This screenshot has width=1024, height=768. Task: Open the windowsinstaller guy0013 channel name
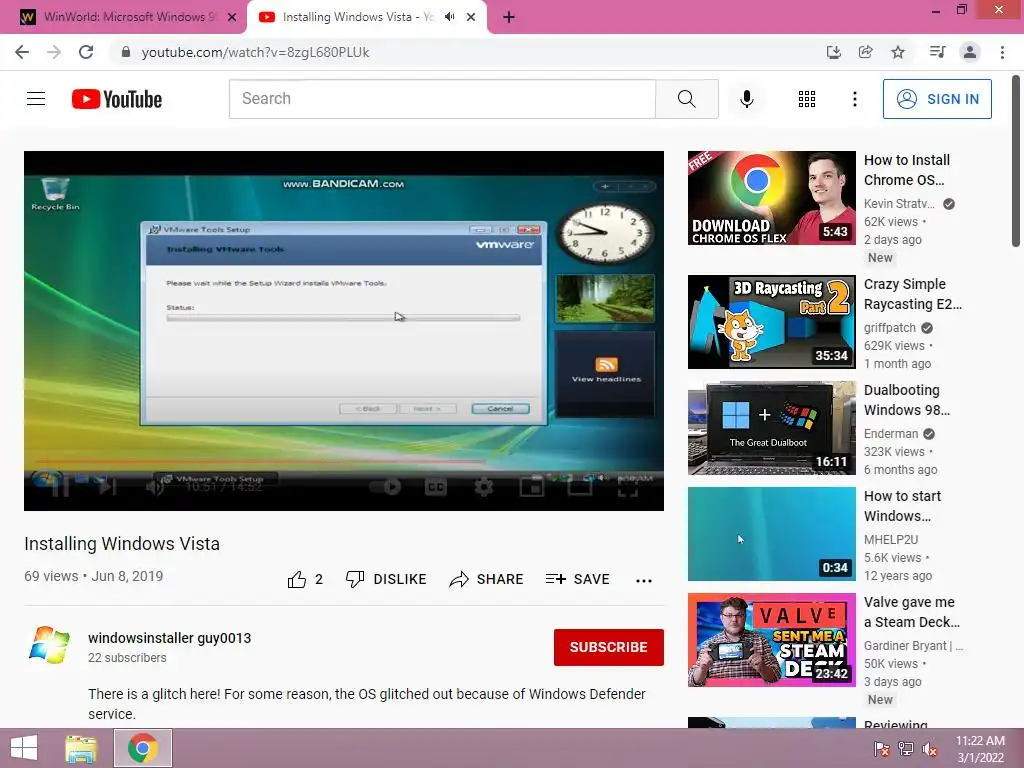click(169, 638)
